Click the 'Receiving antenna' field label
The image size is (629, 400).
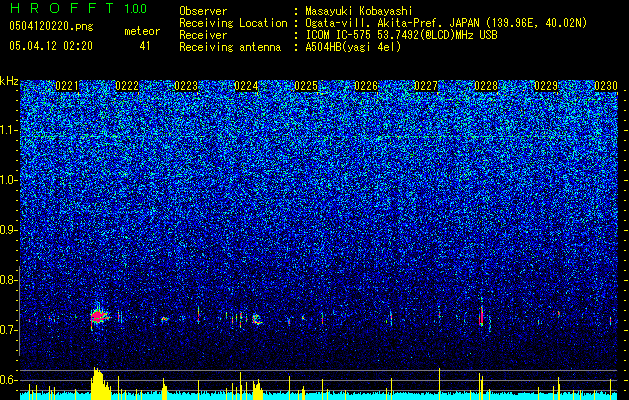pyautogui.click(x=230, y=48)
